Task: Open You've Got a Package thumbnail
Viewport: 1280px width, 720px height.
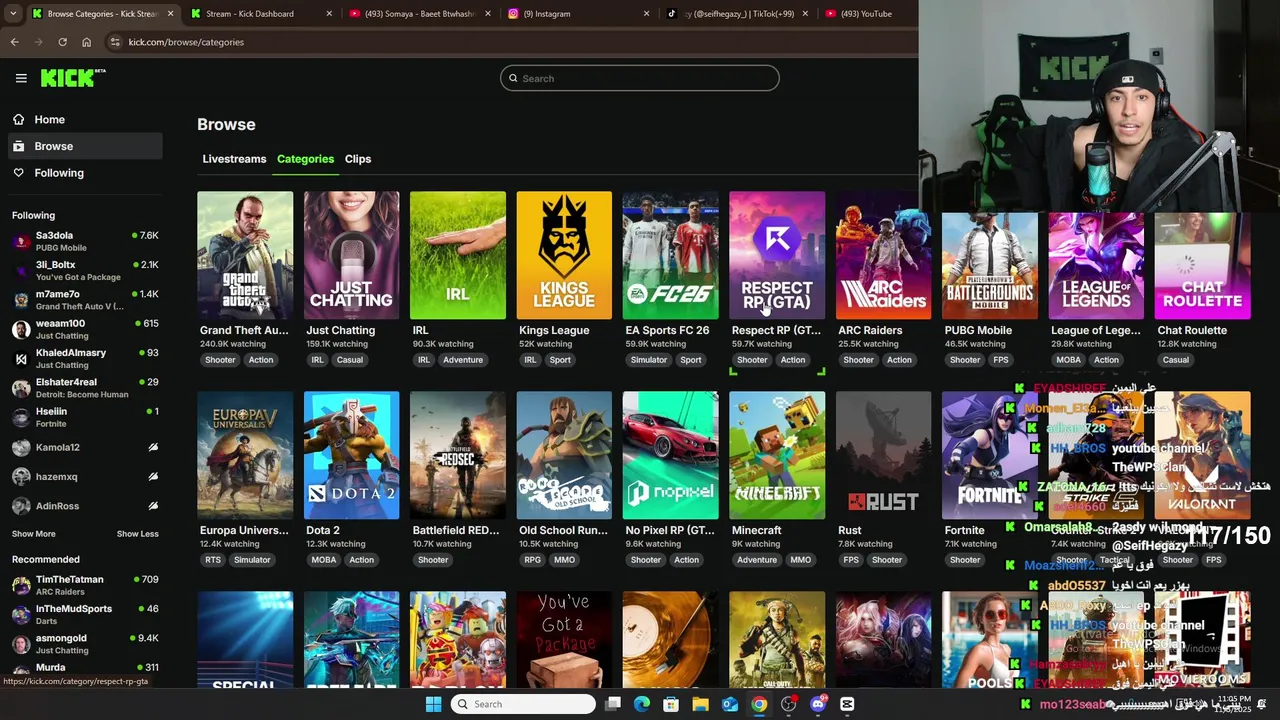Action: click(x=564, y=639)
